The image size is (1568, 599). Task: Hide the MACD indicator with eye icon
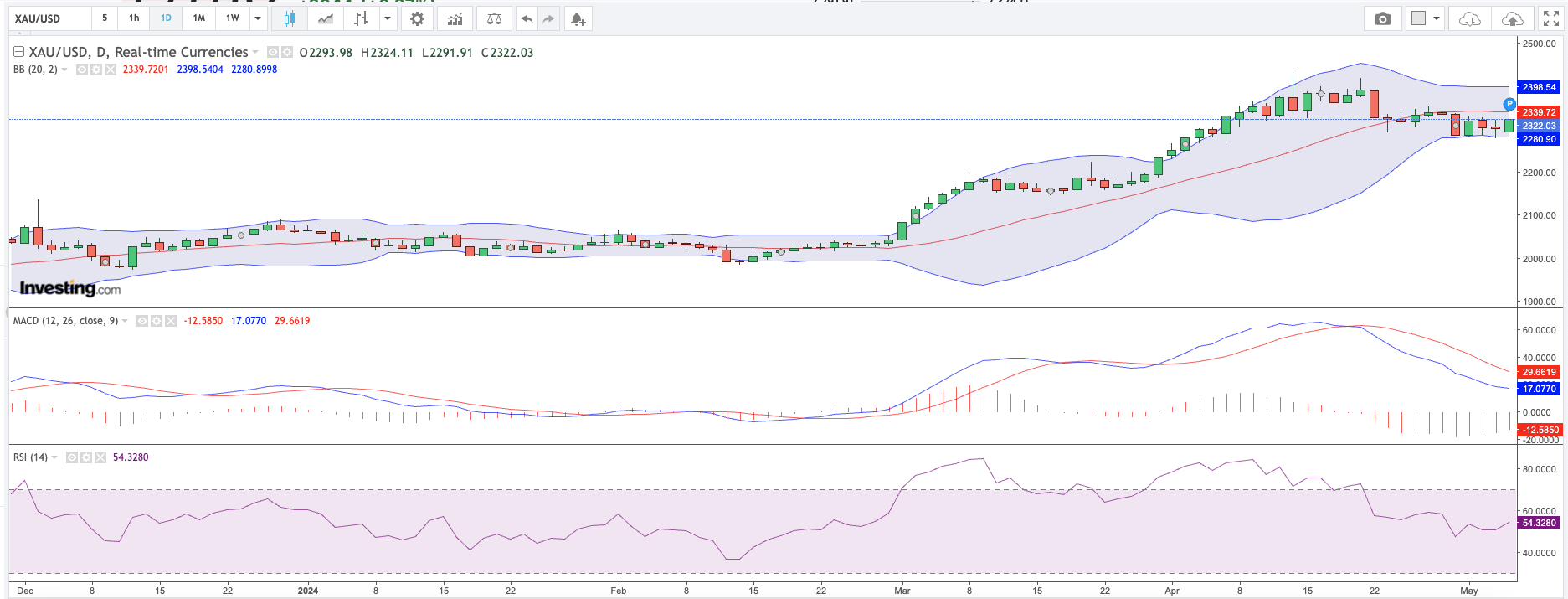pyautogui.click(x=142, y=321)
